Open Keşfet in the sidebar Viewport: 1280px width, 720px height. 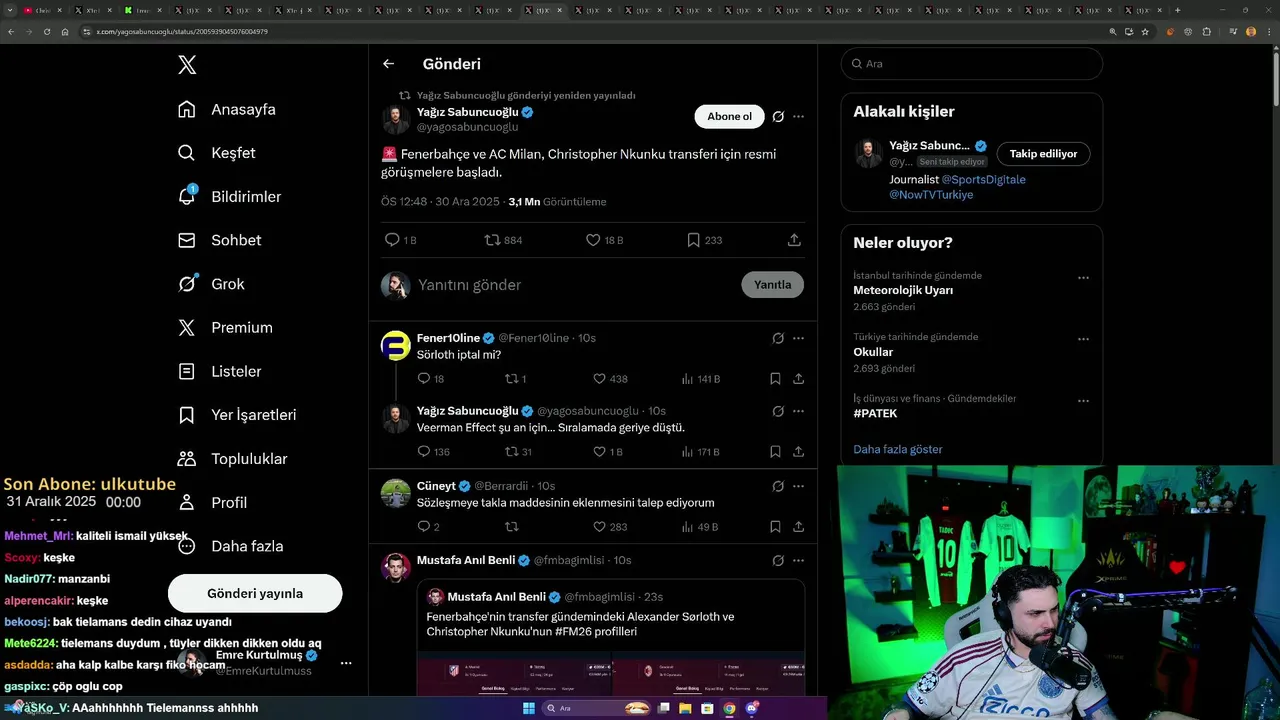(x=217, y=153)
